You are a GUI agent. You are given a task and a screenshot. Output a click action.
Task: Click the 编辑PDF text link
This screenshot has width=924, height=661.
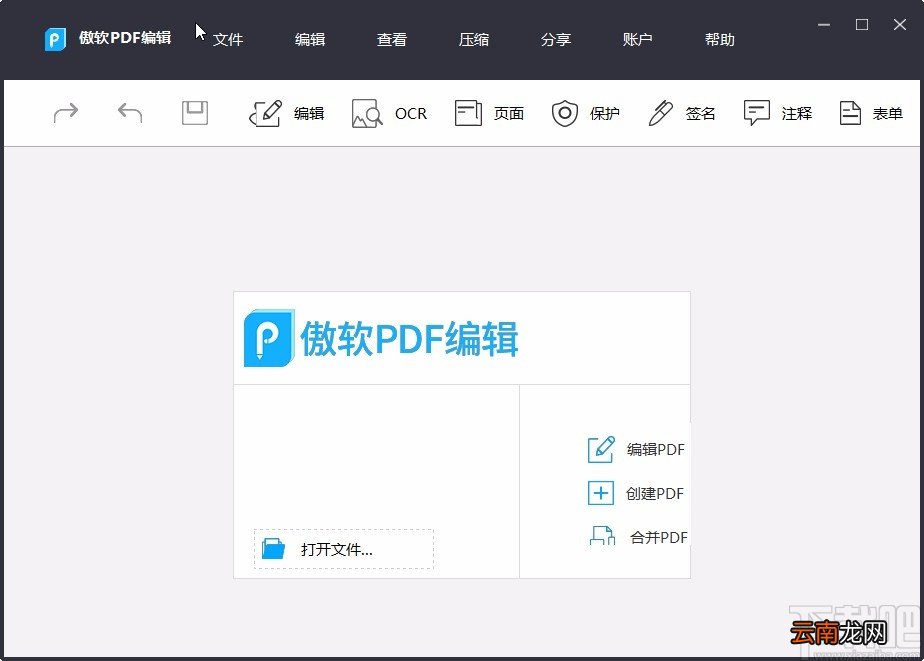[655, 450]
